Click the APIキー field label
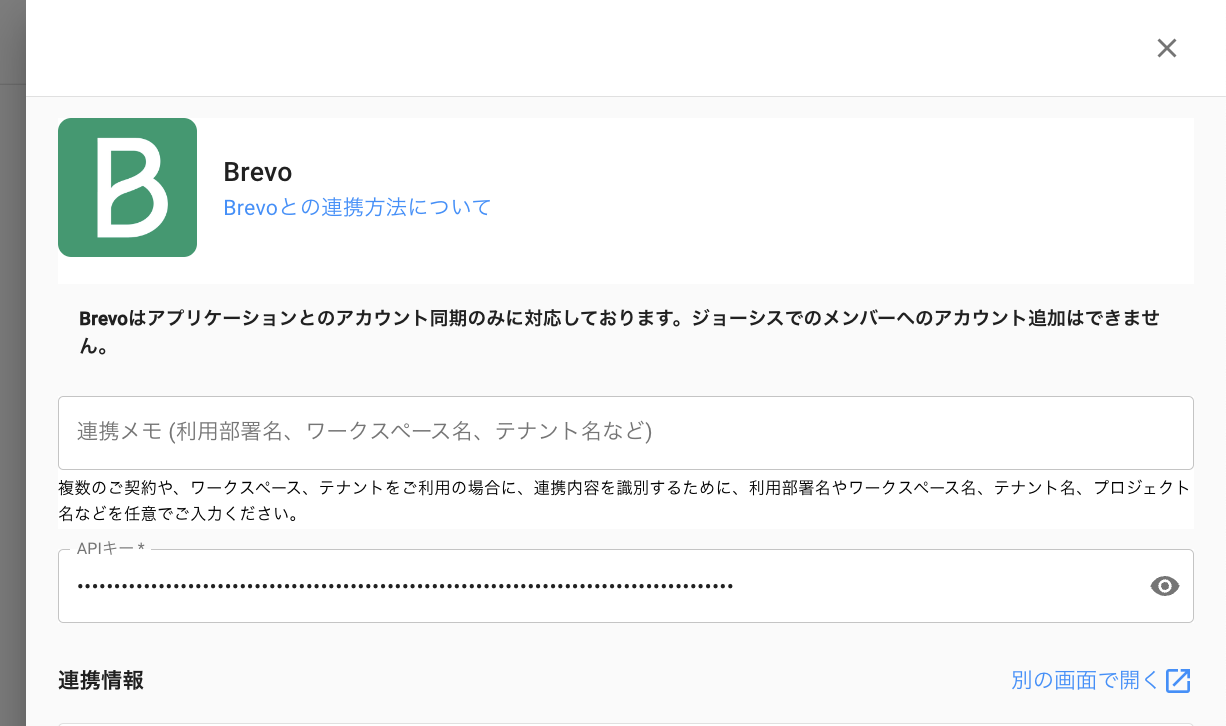This screenshot has width=1226, height=726. 104,549
